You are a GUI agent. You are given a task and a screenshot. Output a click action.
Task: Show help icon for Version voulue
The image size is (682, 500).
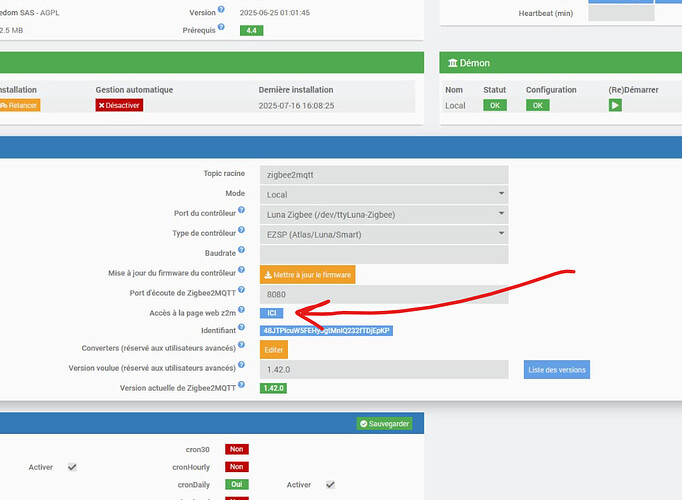tap(241, 365)
